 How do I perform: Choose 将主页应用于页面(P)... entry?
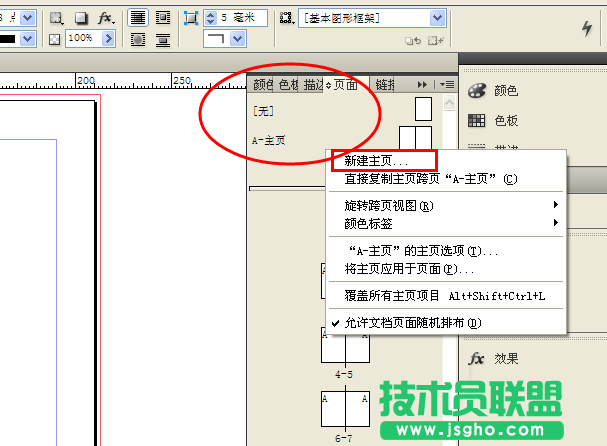(x=446, y=269)
